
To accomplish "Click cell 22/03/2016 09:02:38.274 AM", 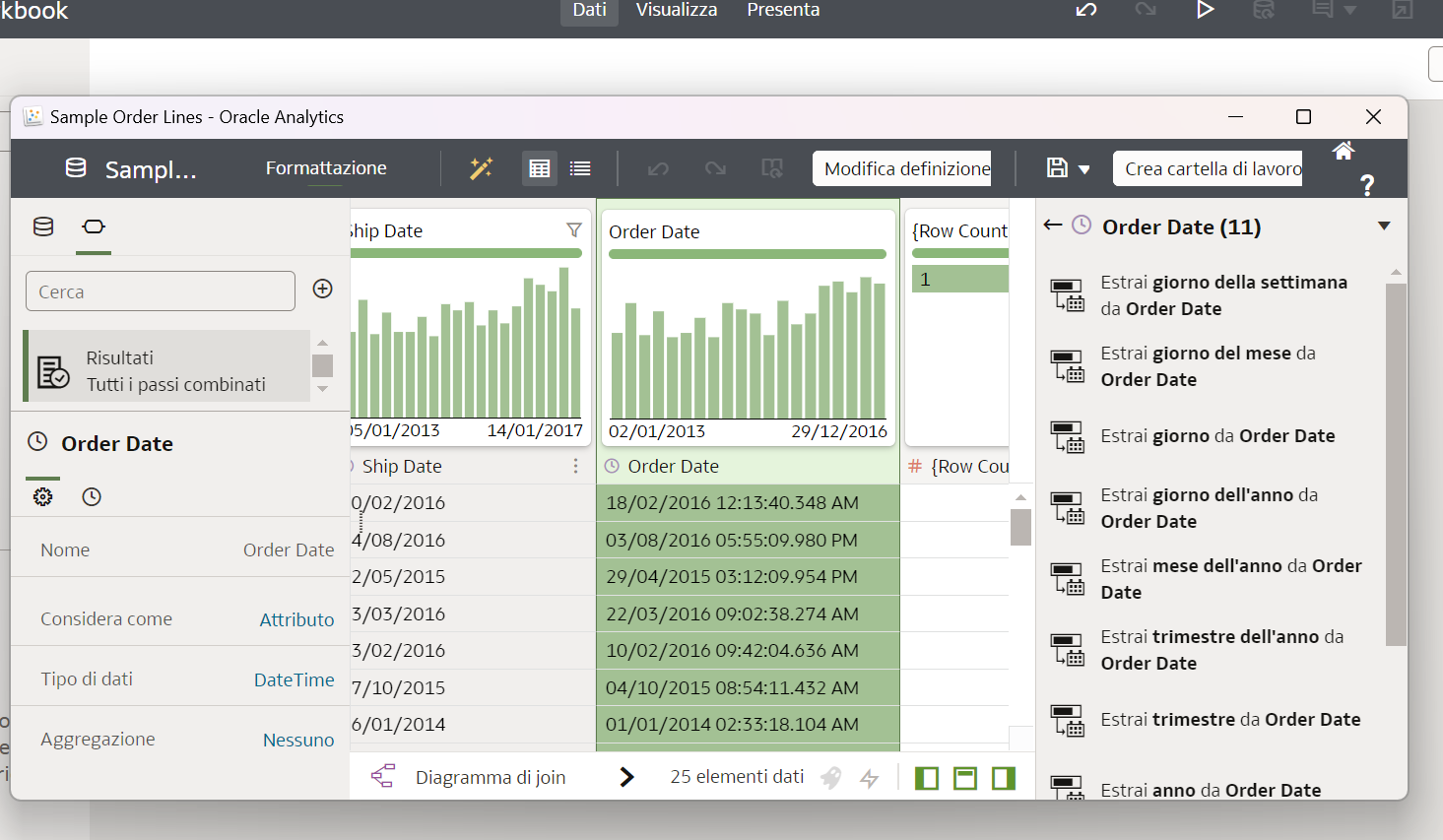I will 748,614.
